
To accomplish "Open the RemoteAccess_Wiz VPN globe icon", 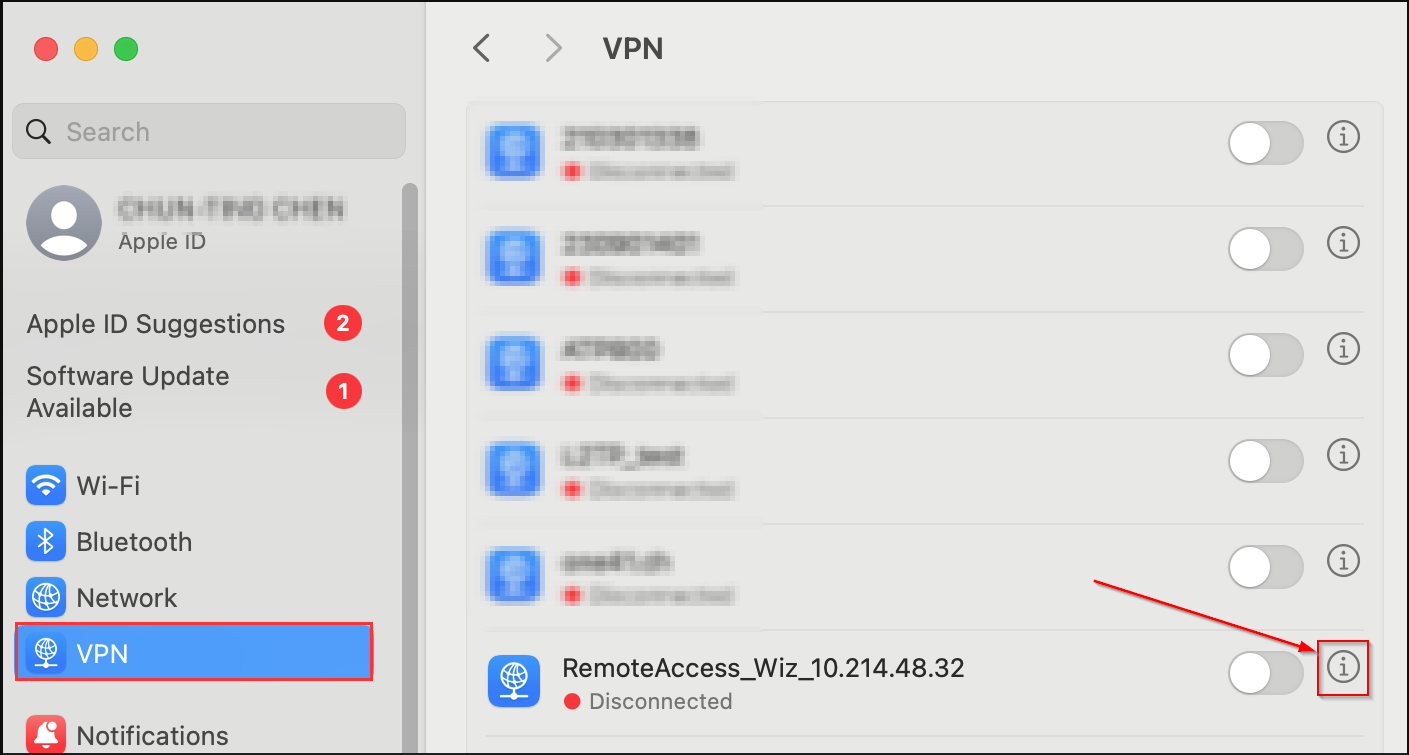I will (513, 681).
